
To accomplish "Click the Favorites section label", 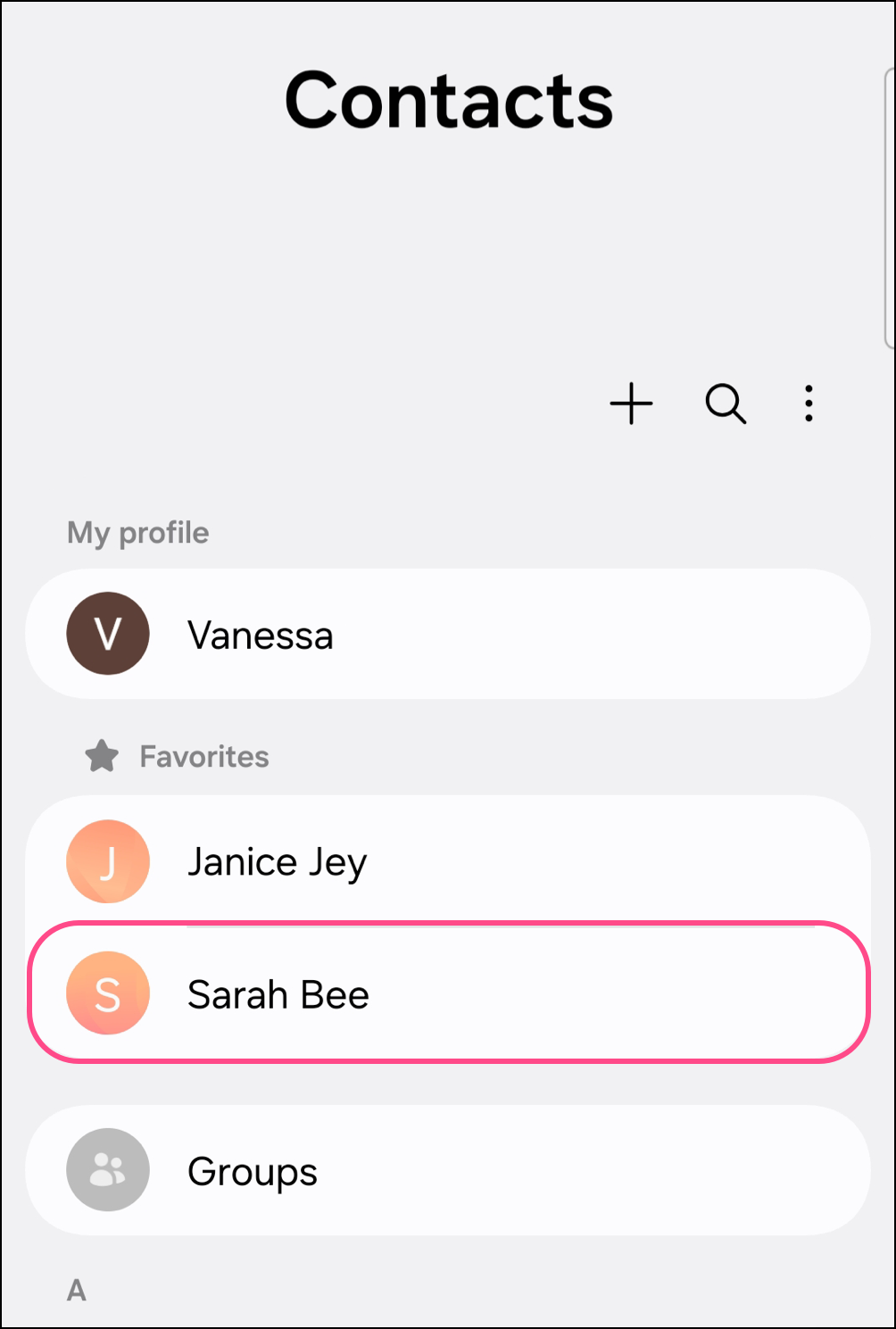I will (204, 757).
